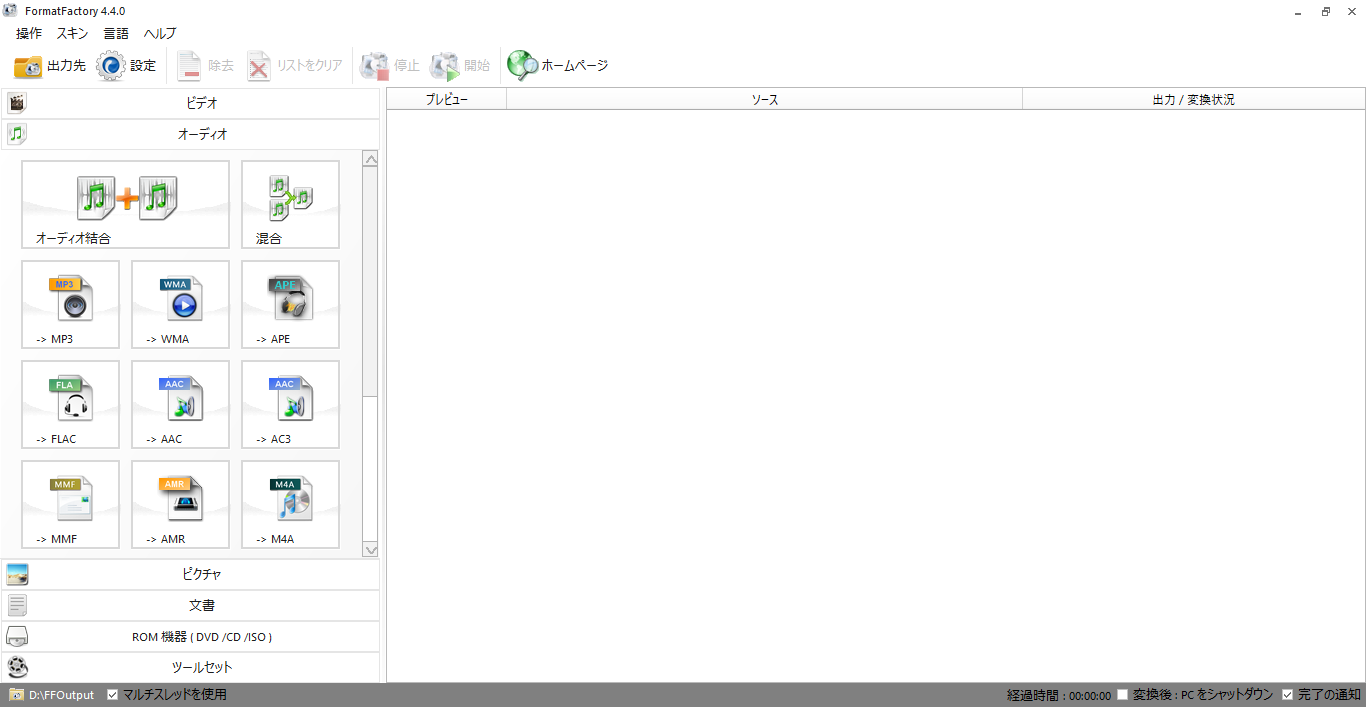Choose the -> MMF conversion icon
The image size is (1366, 707).
click(x=70, y=504)
